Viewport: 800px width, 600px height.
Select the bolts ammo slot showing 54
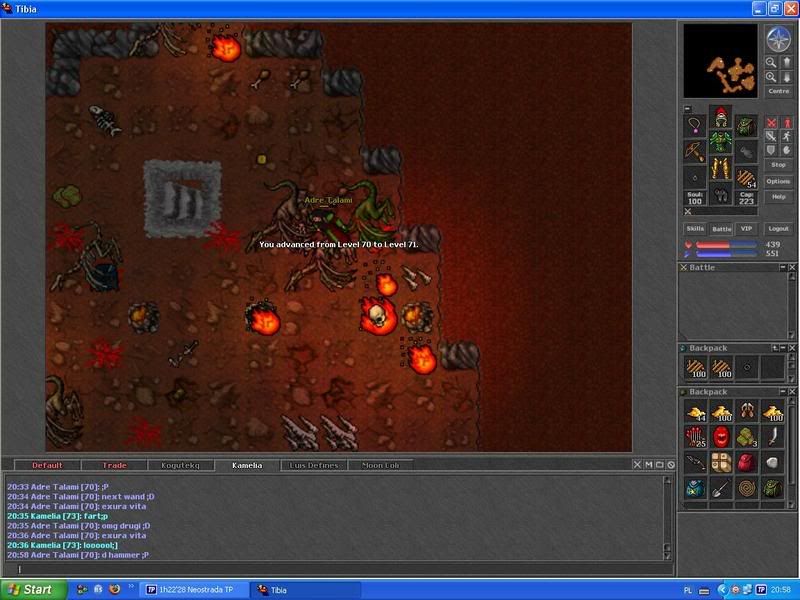click(746, 179)
